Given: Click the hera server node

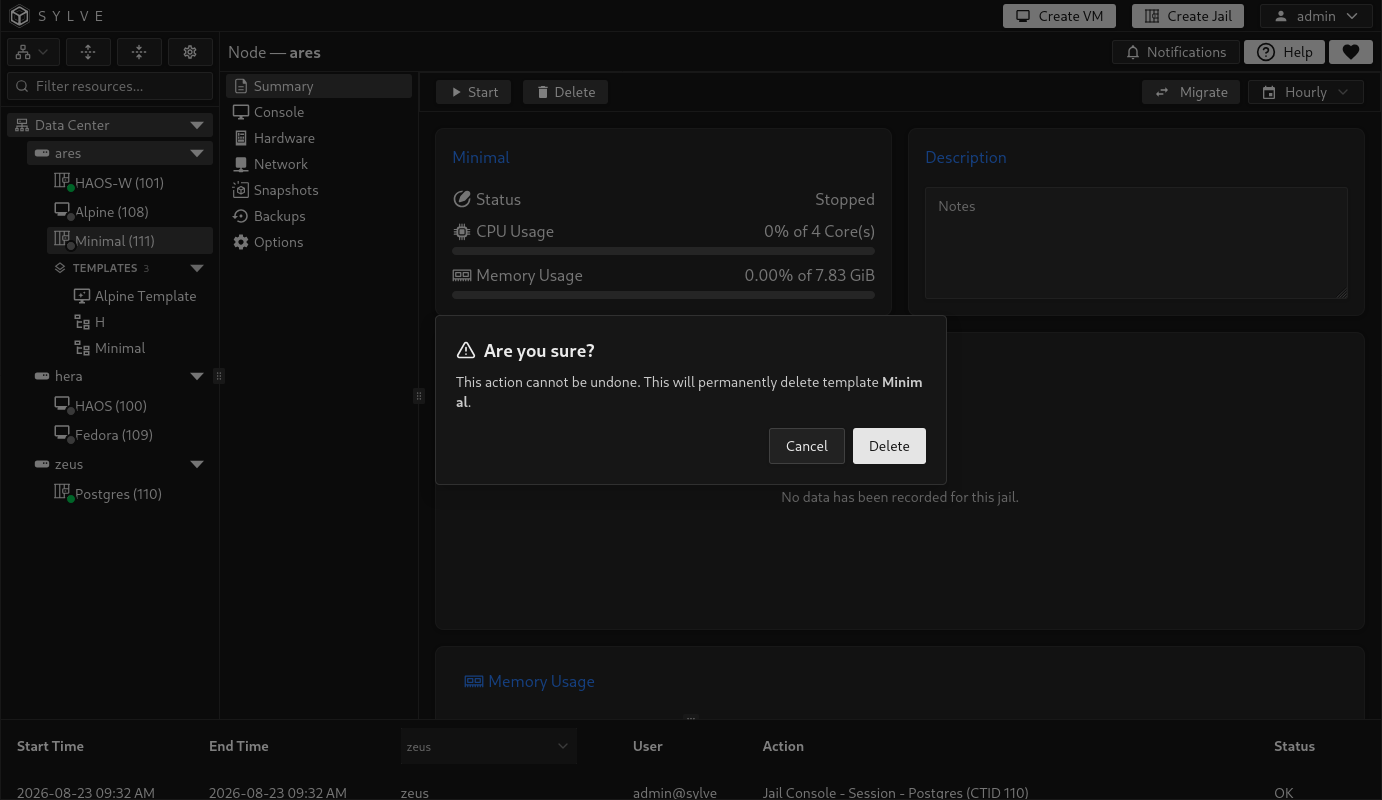Looking at the screenshot, I should click(x=68, y=376).
